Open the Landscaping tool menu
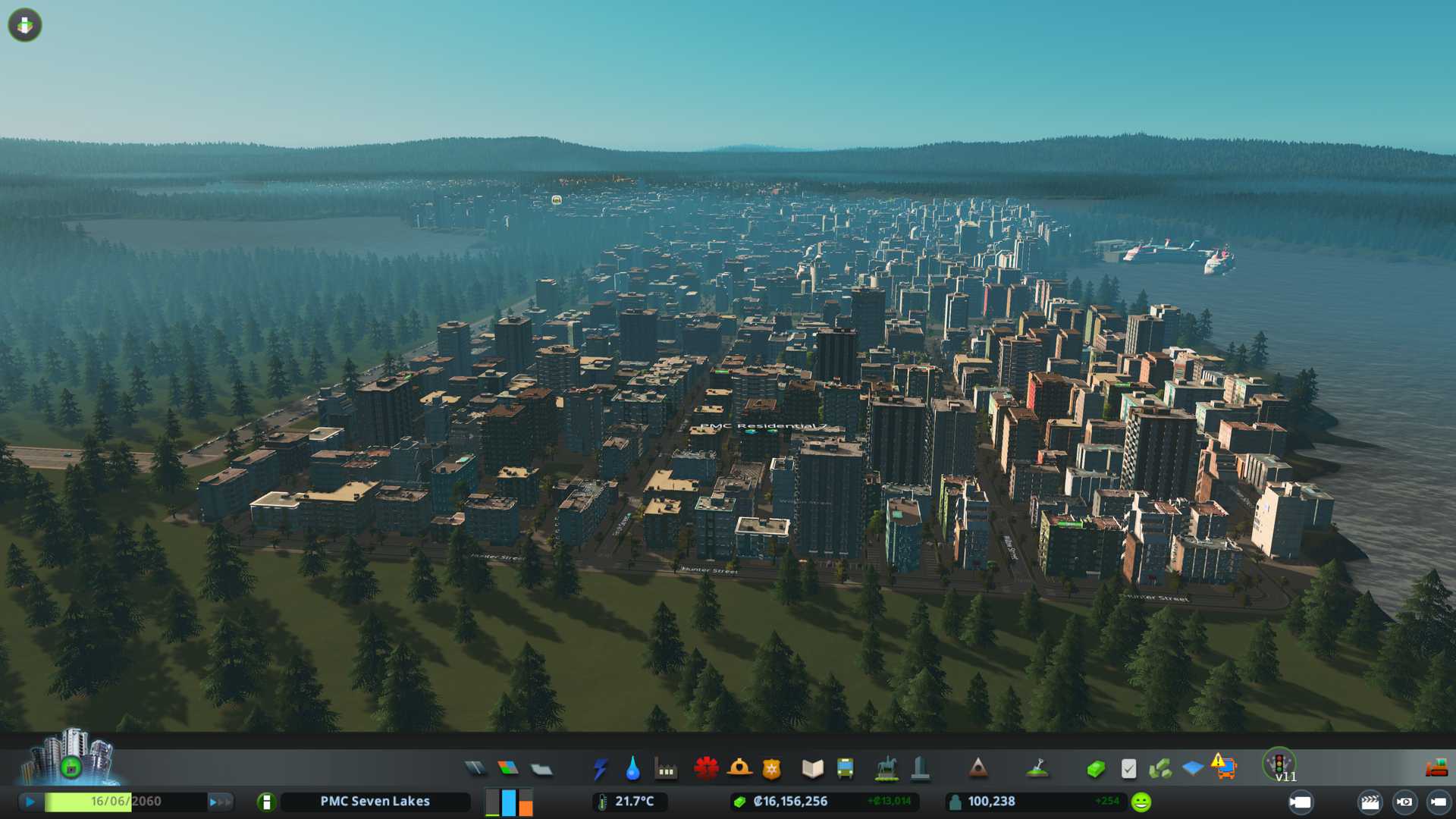Viewport: 1456px width, 819px height. point(1037,769)
